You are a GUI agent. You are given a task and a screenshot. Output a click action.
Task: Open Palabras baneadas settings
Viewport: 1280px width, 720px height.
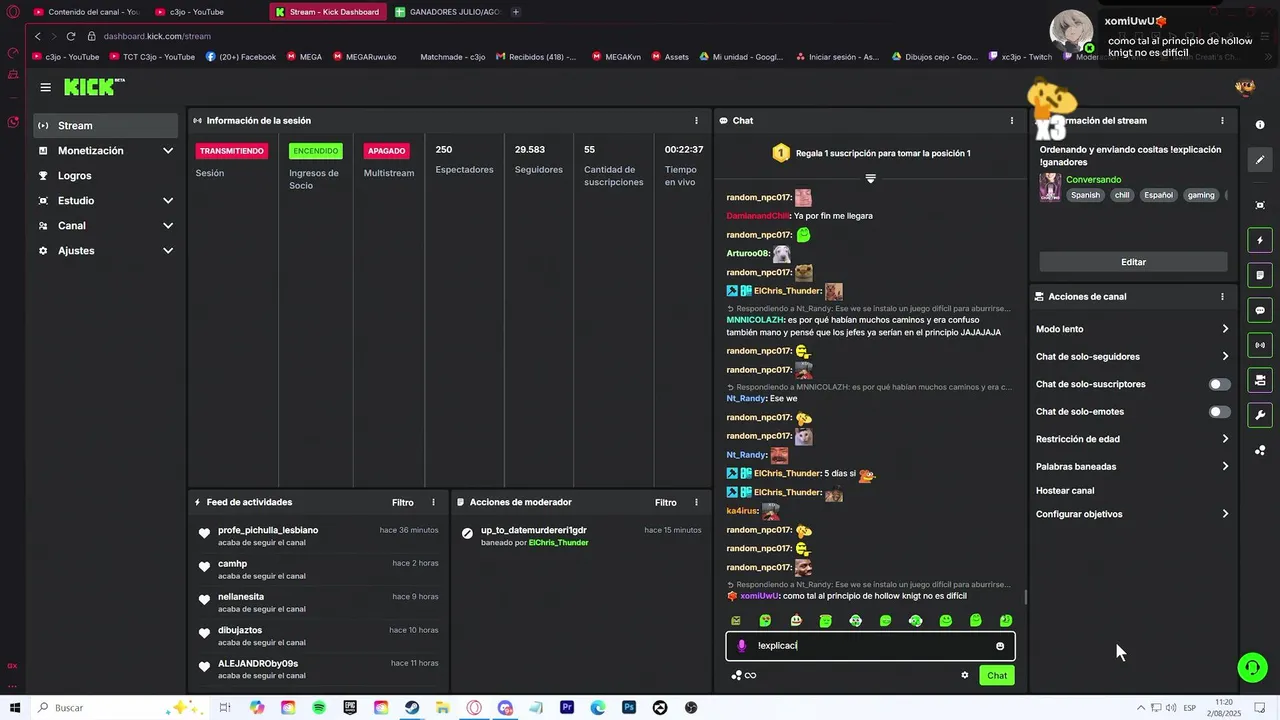[x=1133, y=467]
